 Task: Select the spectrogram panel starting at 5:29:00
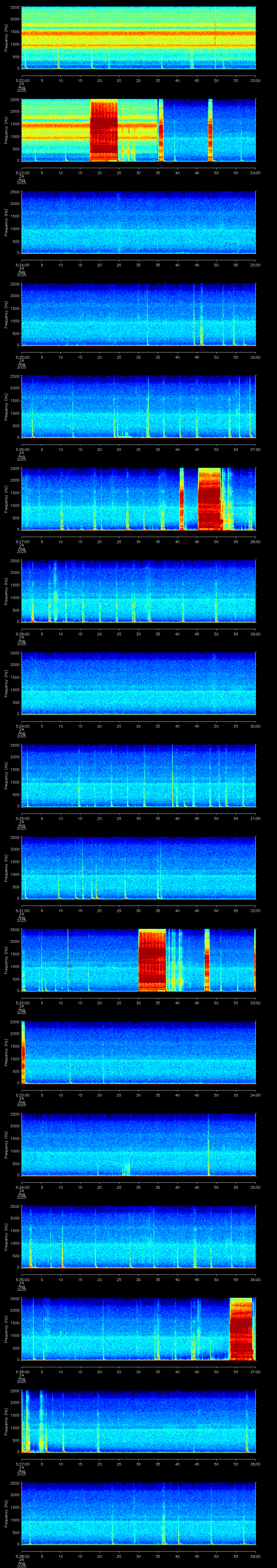139,683
